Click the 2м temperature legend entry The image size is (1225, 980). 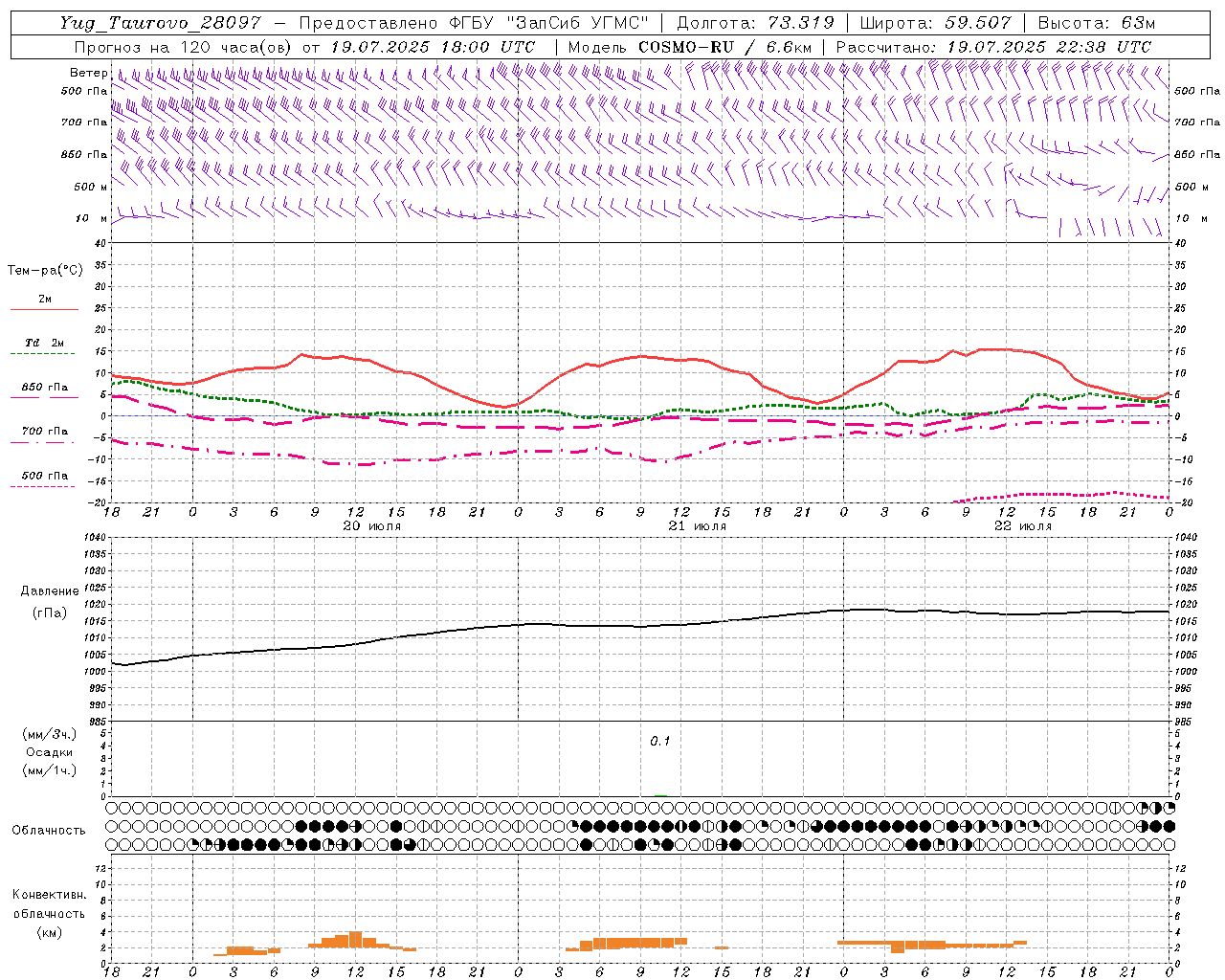coord(45,300)
